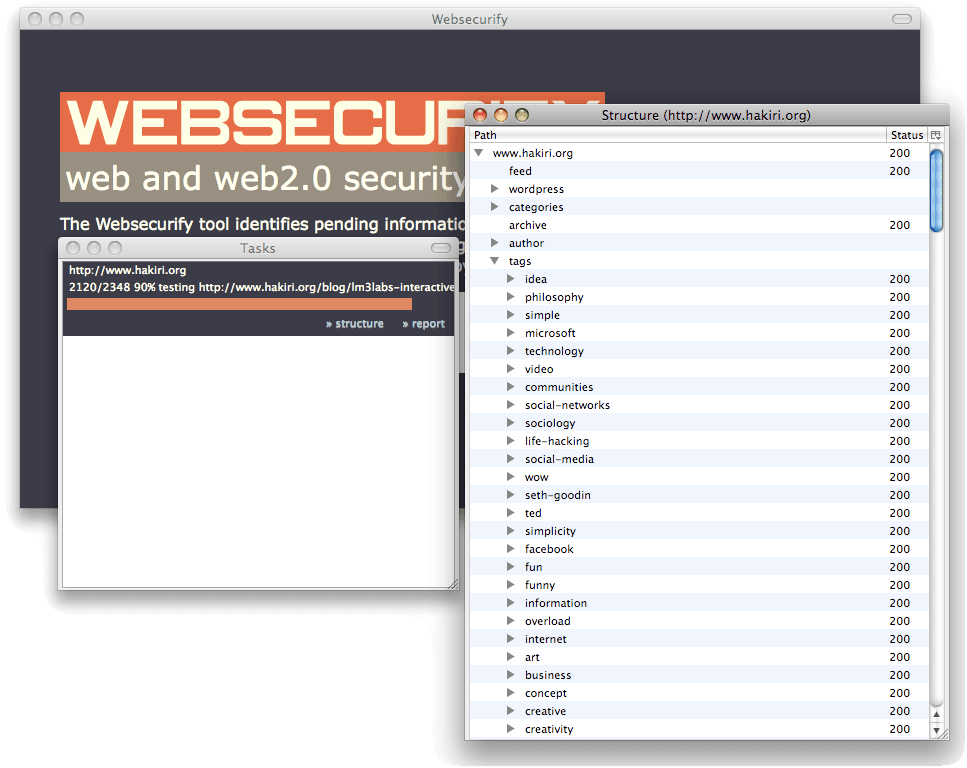
Task: Select the life-hacking tag row
Action: tap(699, 440)
